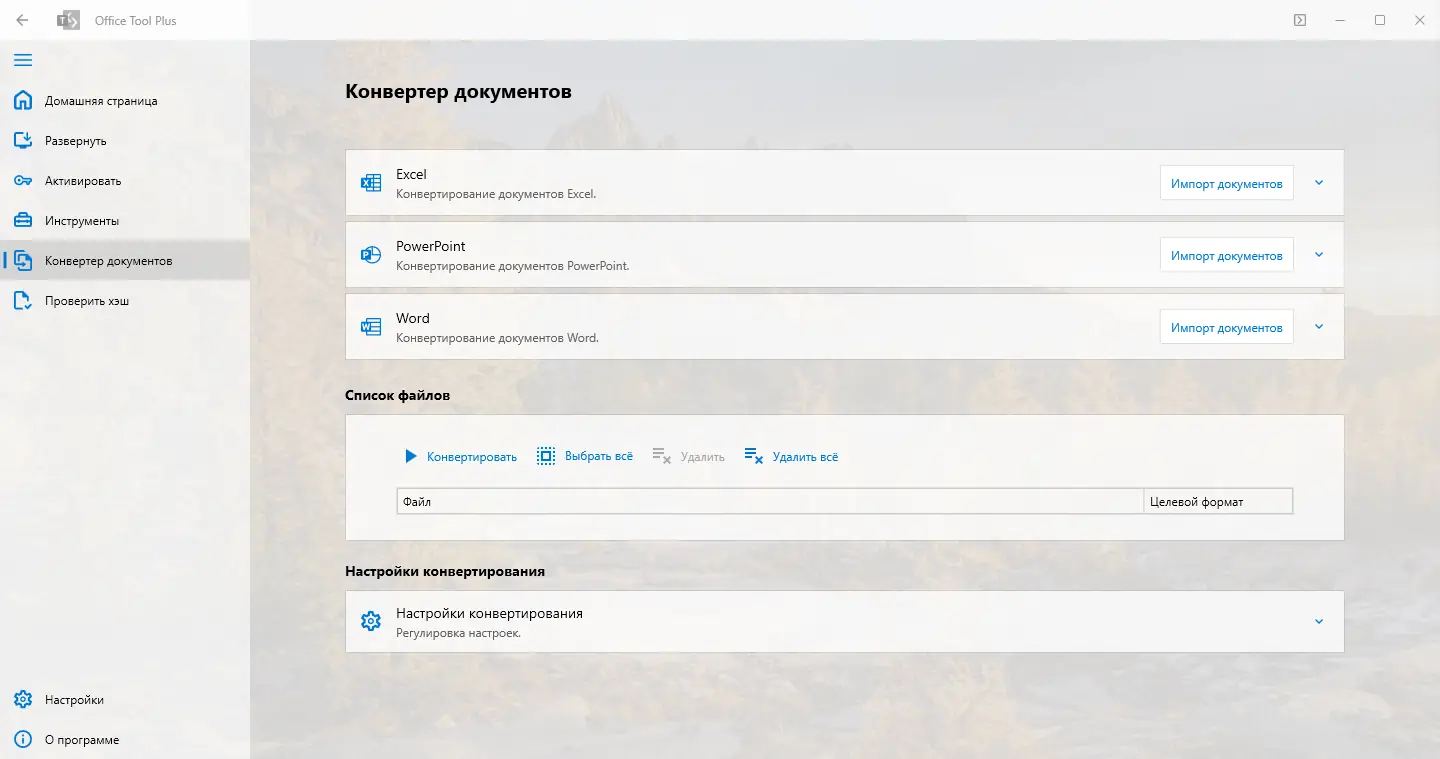Click the text Конвертирование документов PowerPoint.

pos(513,266)
